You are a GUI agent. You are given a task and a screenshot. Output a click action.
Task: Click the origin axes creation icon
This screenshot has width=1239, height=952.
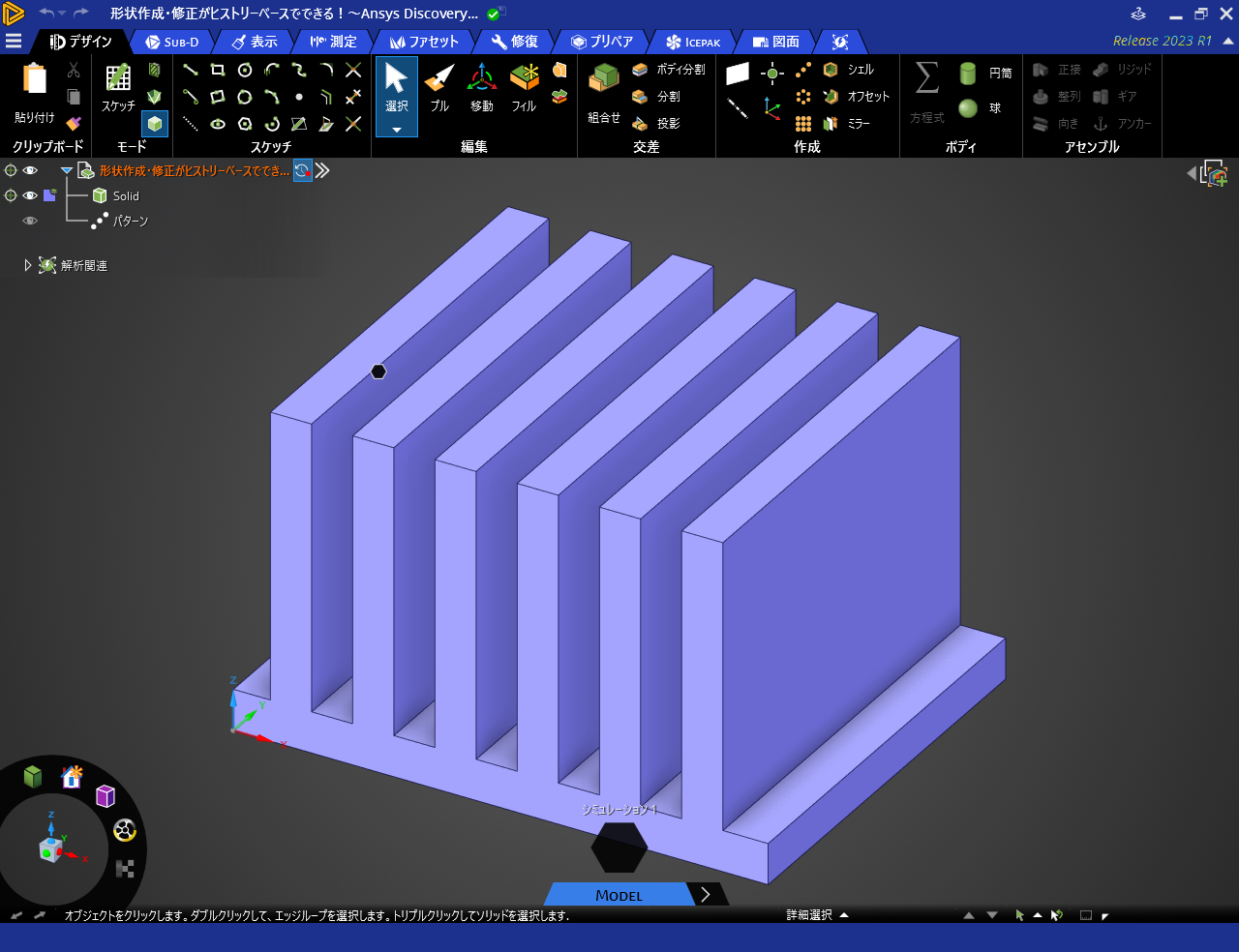point(771,108)
